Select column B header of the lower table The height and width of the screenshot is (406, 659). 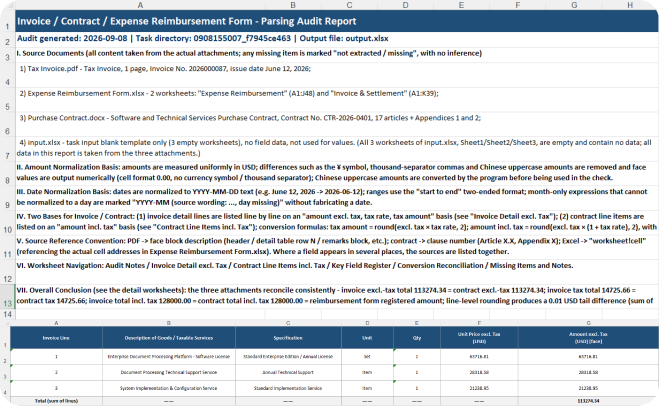pyautogui.click(x=169, y=323)
